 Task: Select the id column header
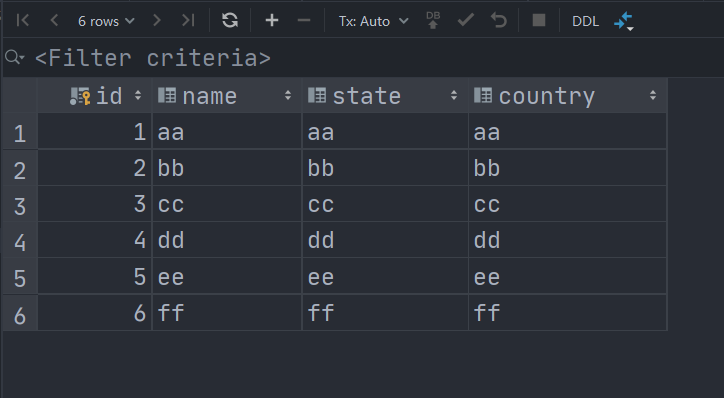[95, 96]
